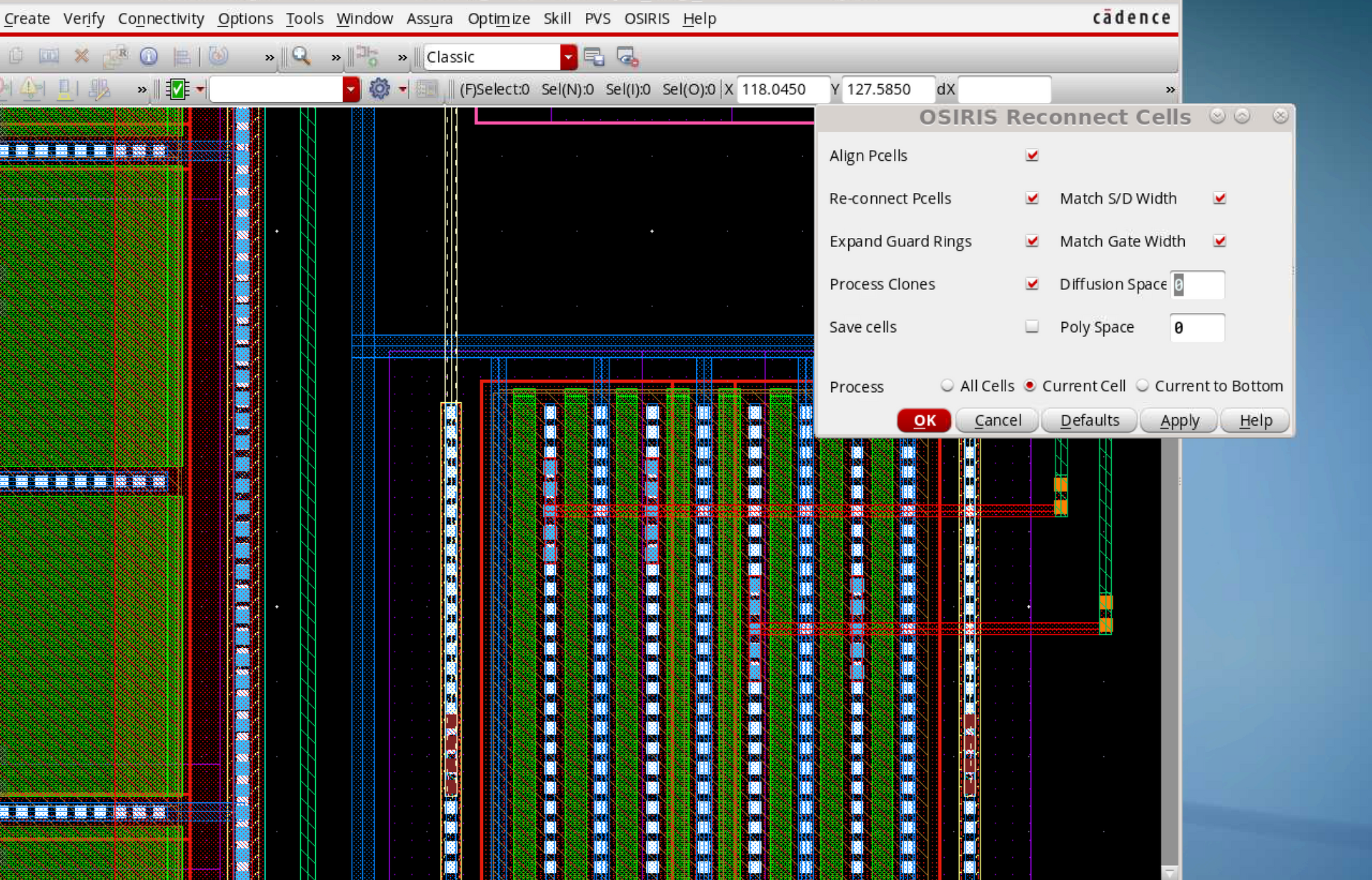Roll up the OSIRIS dialog with down-chevron icon

[1218, 116]
